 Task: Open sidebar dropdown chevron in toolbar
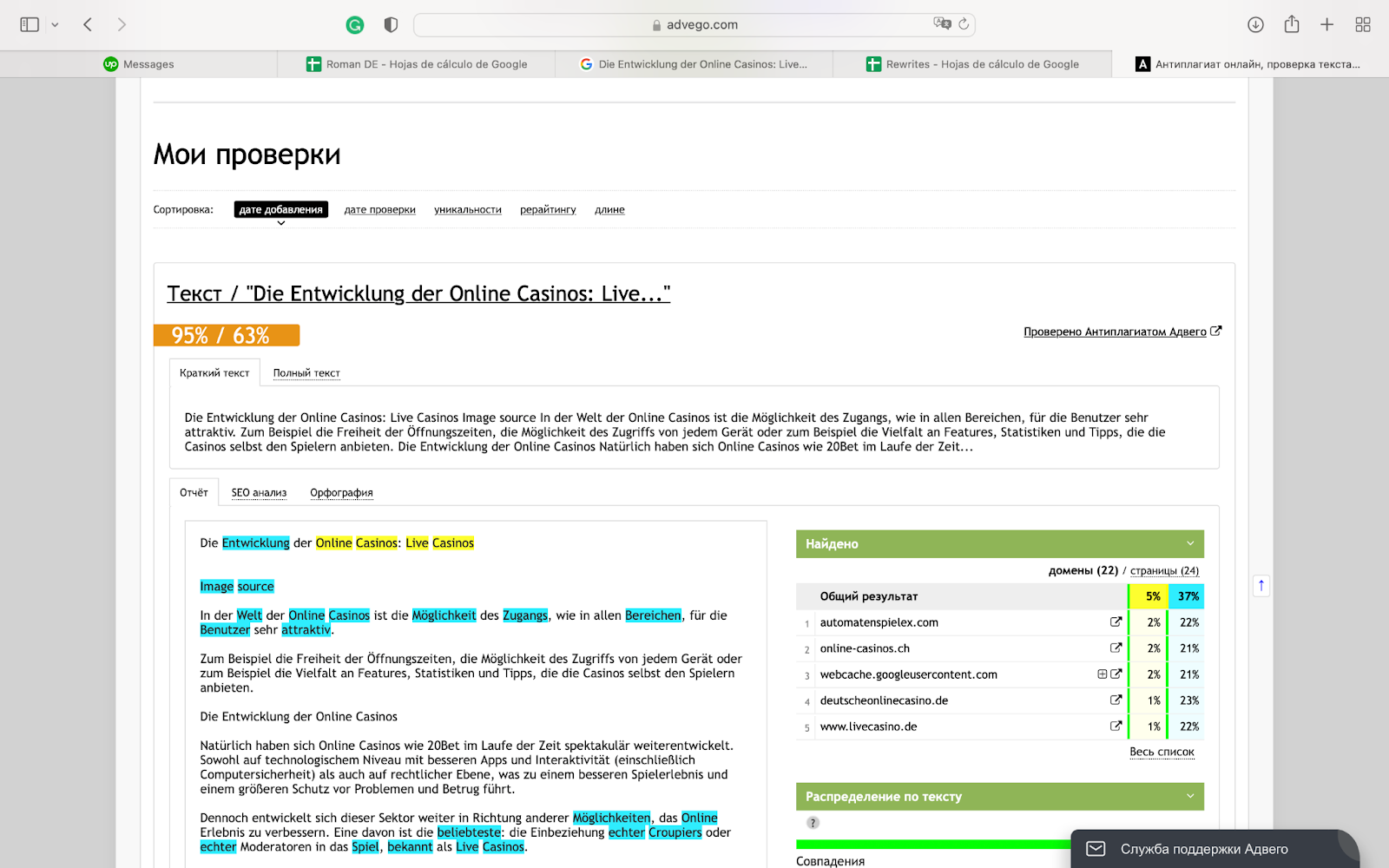55,25
